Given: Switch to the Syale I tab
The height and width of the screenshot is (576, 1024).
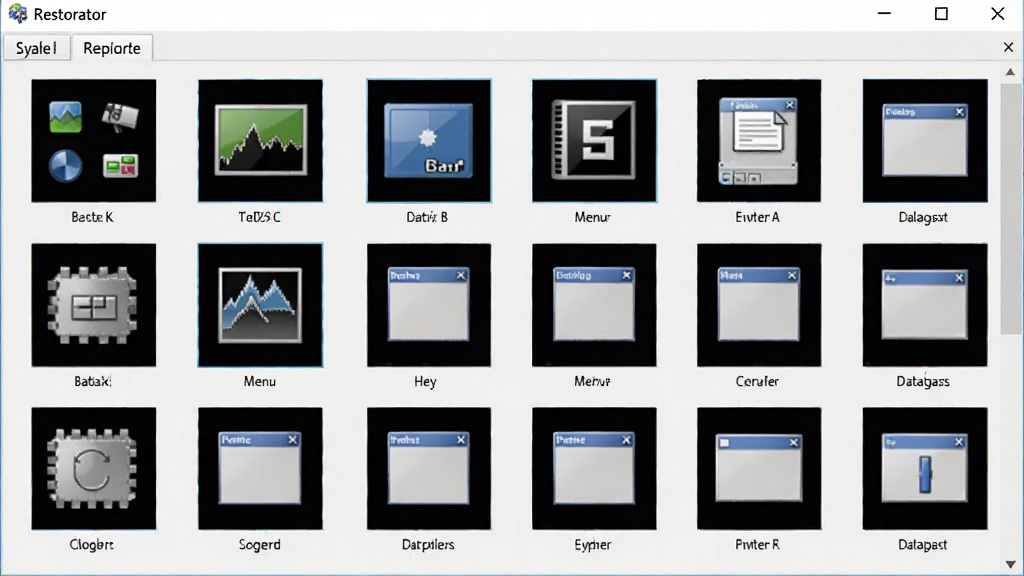Looking at the screenshot, I should 37,48.
